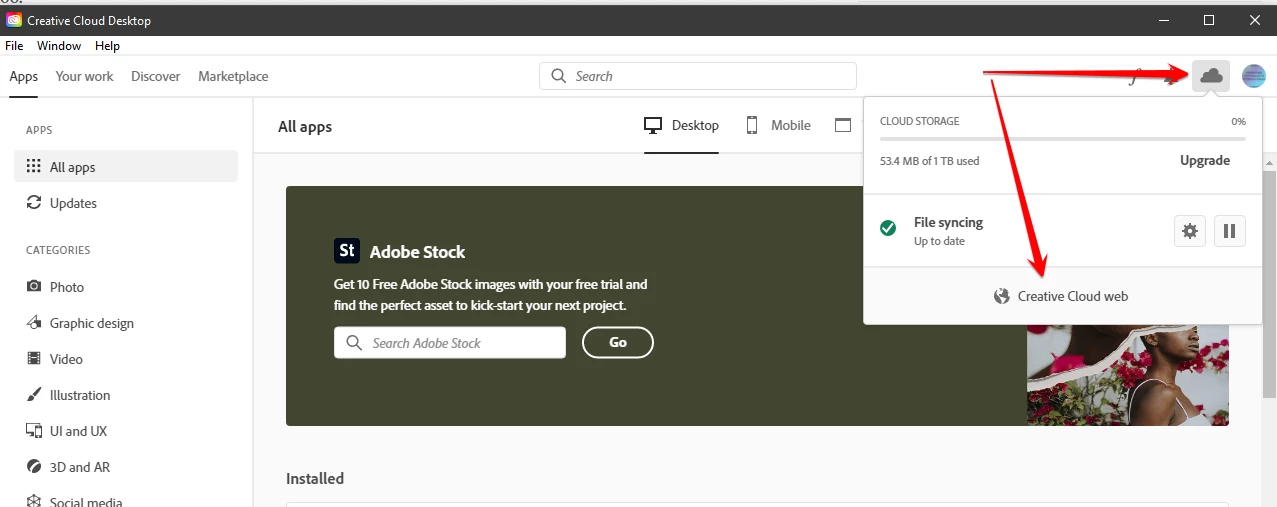
Task: Click the Adobe Stock promo photo
Action: [1127, 375]
